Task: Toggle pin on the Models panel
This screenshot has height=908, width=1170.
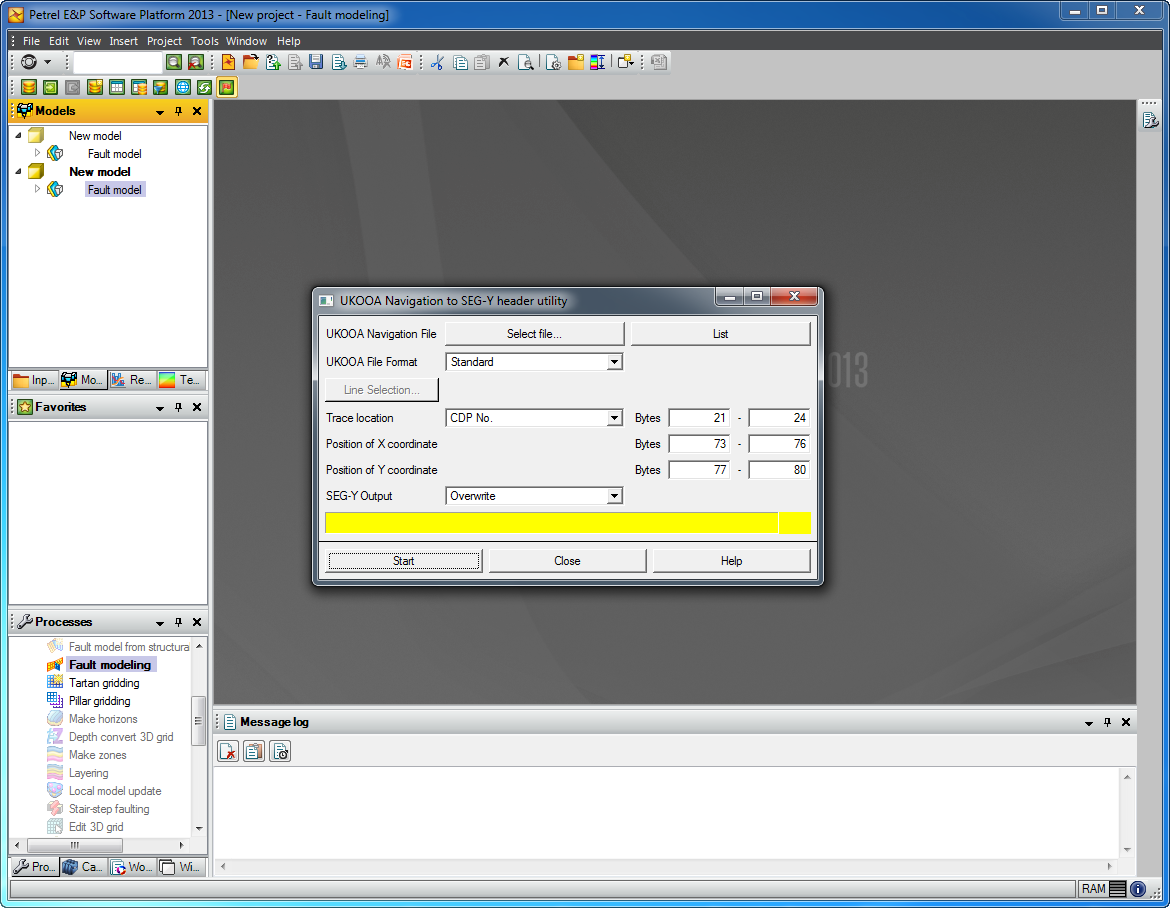Action: (178, 111)
